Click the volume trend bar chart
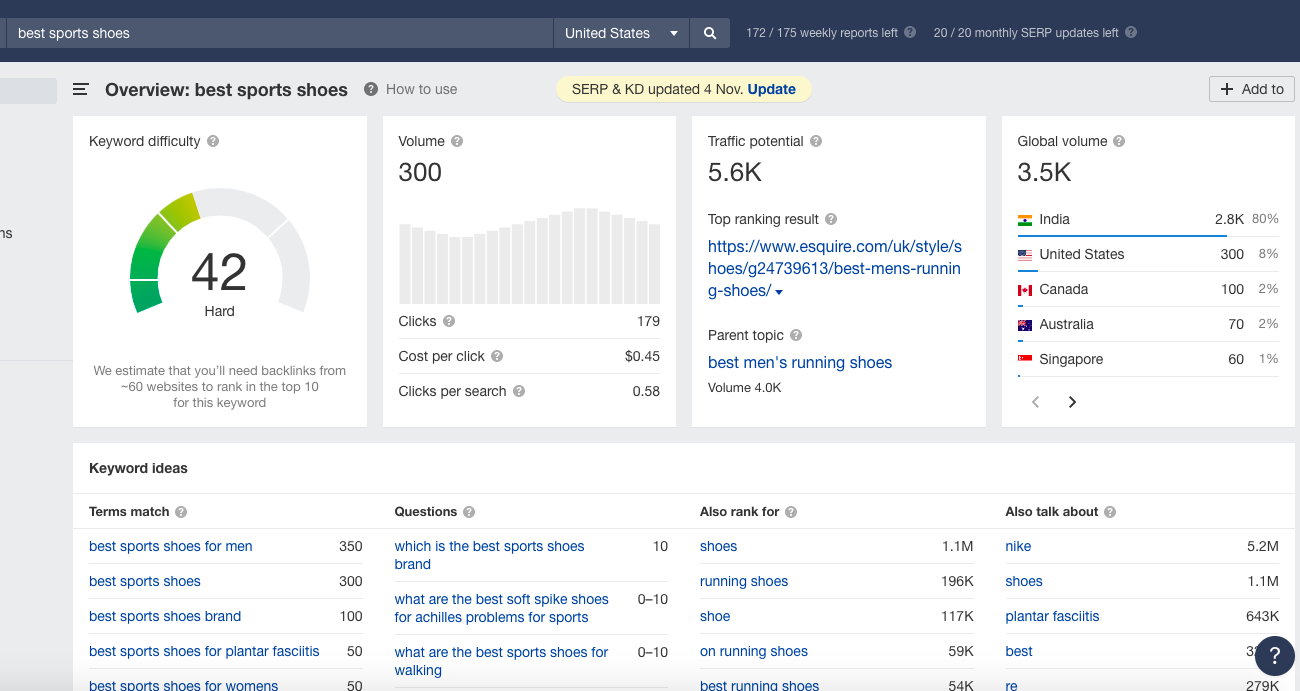The width and height of the screenshot is (1300, 691). [529, 255]
